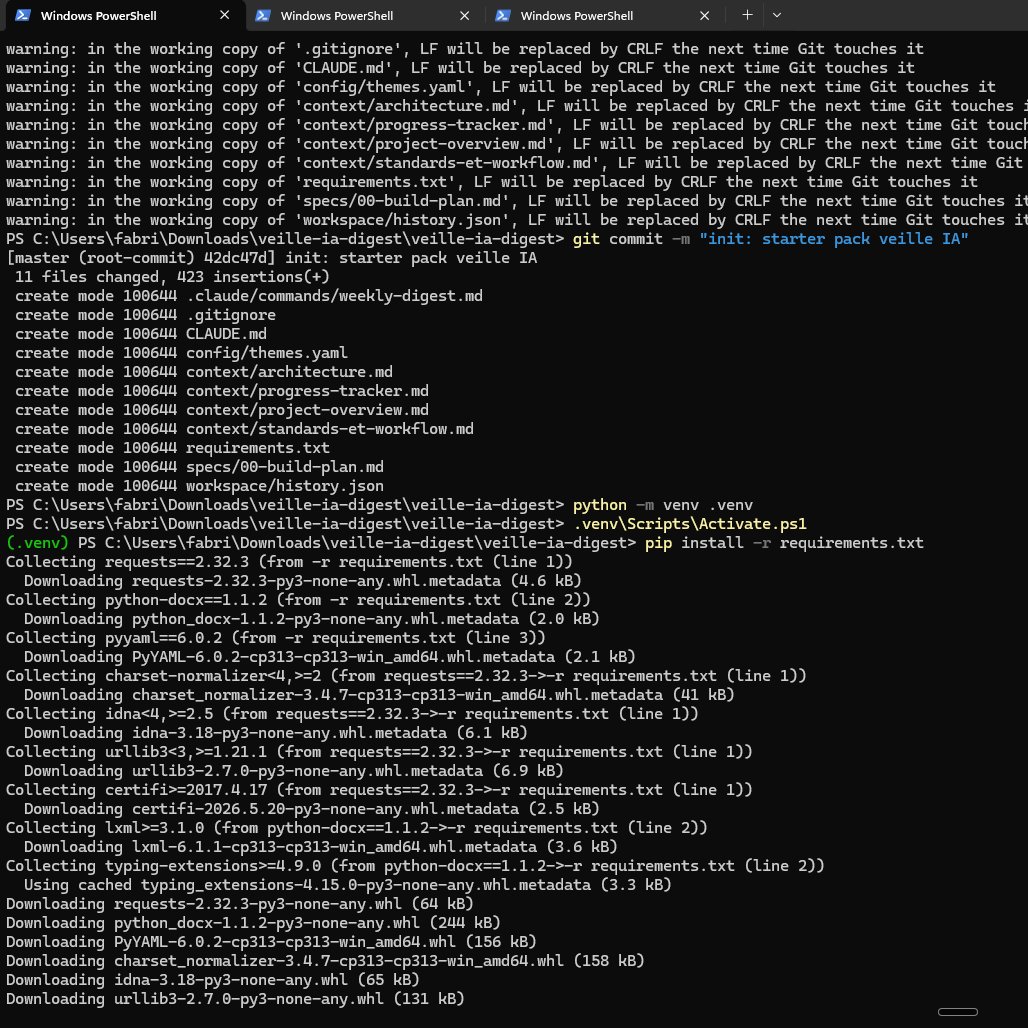Click the 'pip install -r requirements.txt' command
The height and width of the screenshot is (1028, 1028).
pyautogui.click(x=784, y=544)
